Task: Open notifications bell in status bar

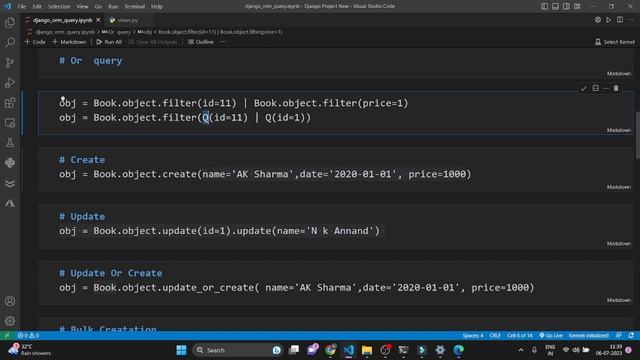Action: tap(631, 336)
